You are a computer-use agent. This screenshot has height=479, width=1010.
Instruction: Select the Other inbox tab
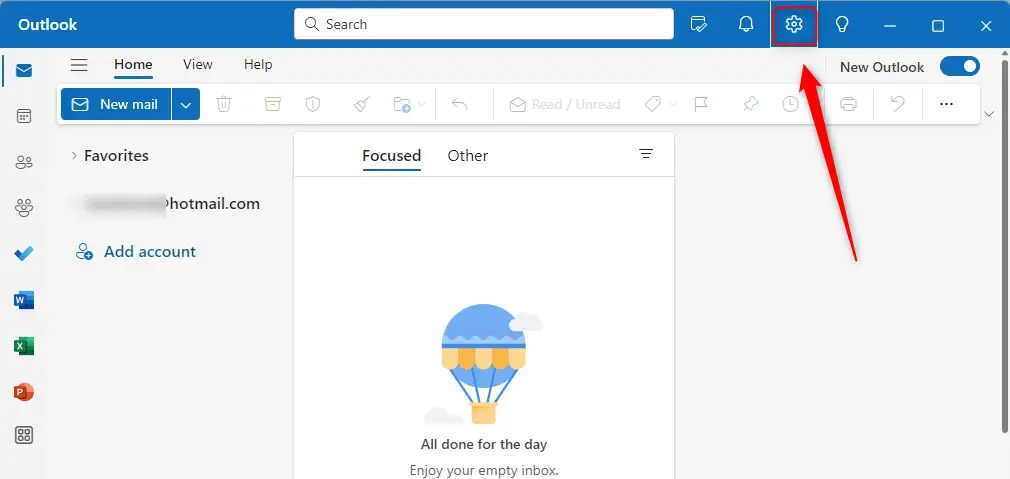click(x=467, y=155)
